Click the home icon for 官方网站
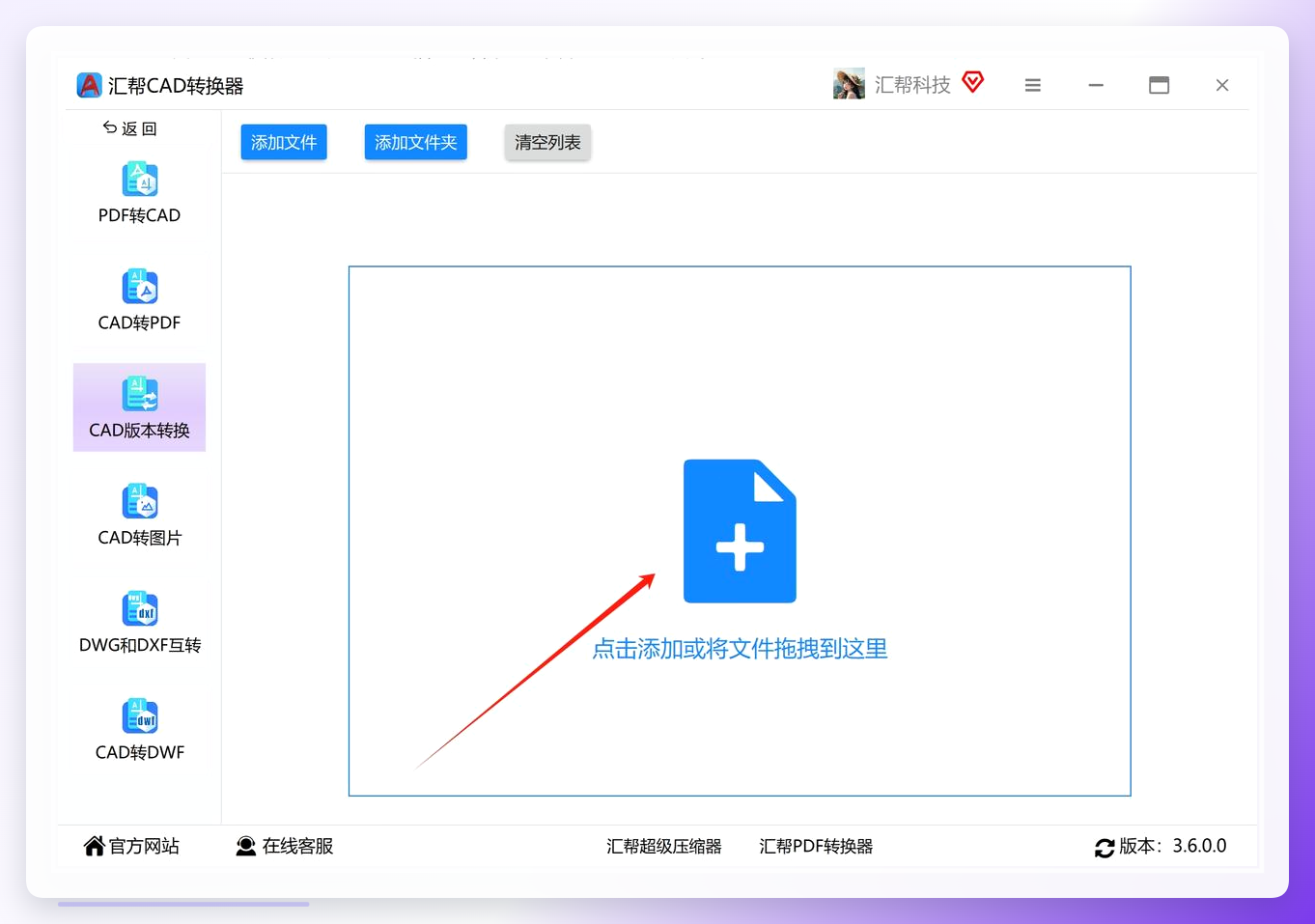 pyautogui.click(x=94, y=846)
